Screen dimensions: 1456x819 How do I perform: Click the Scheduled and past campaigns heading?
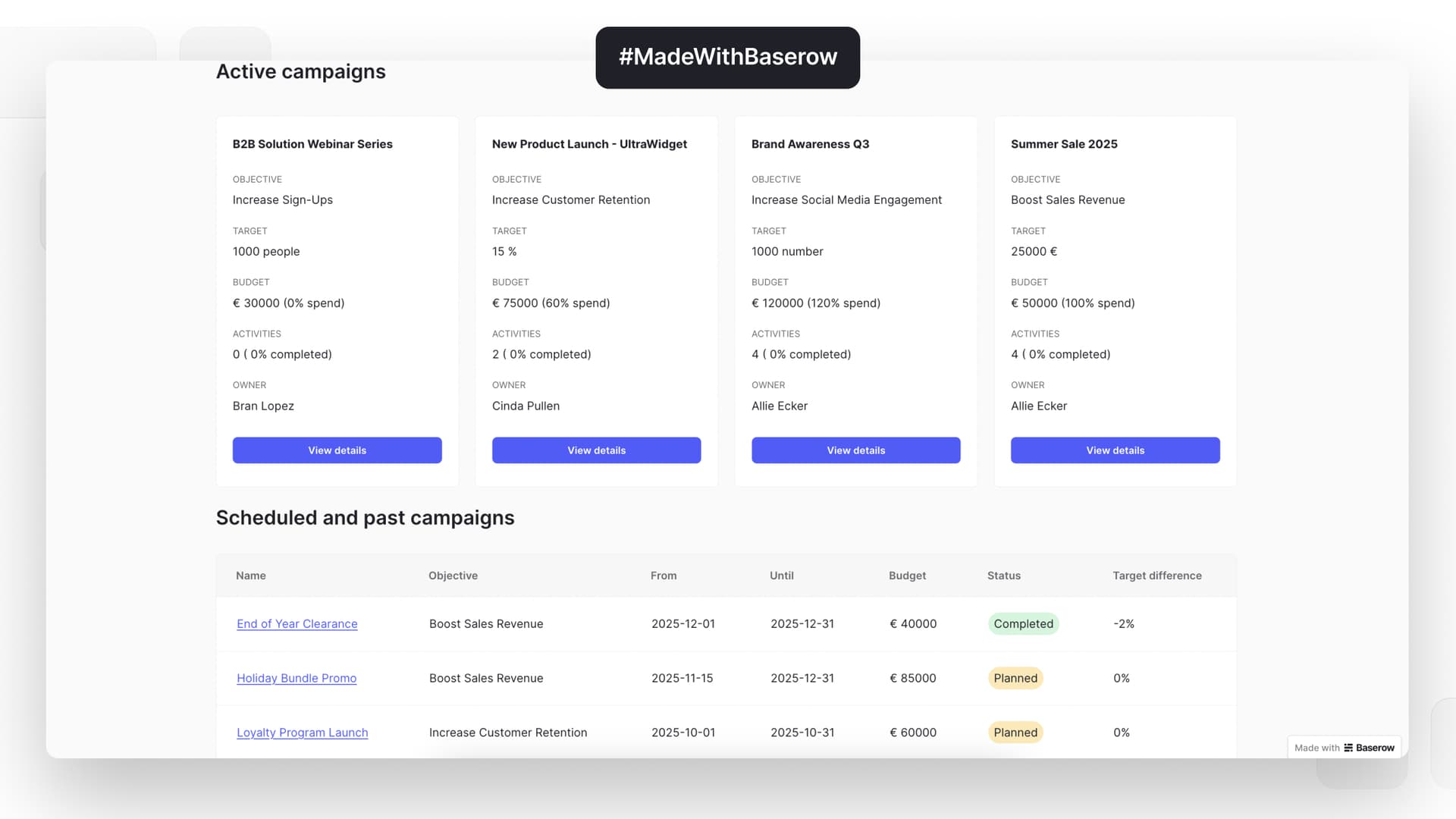pos(365,518)
